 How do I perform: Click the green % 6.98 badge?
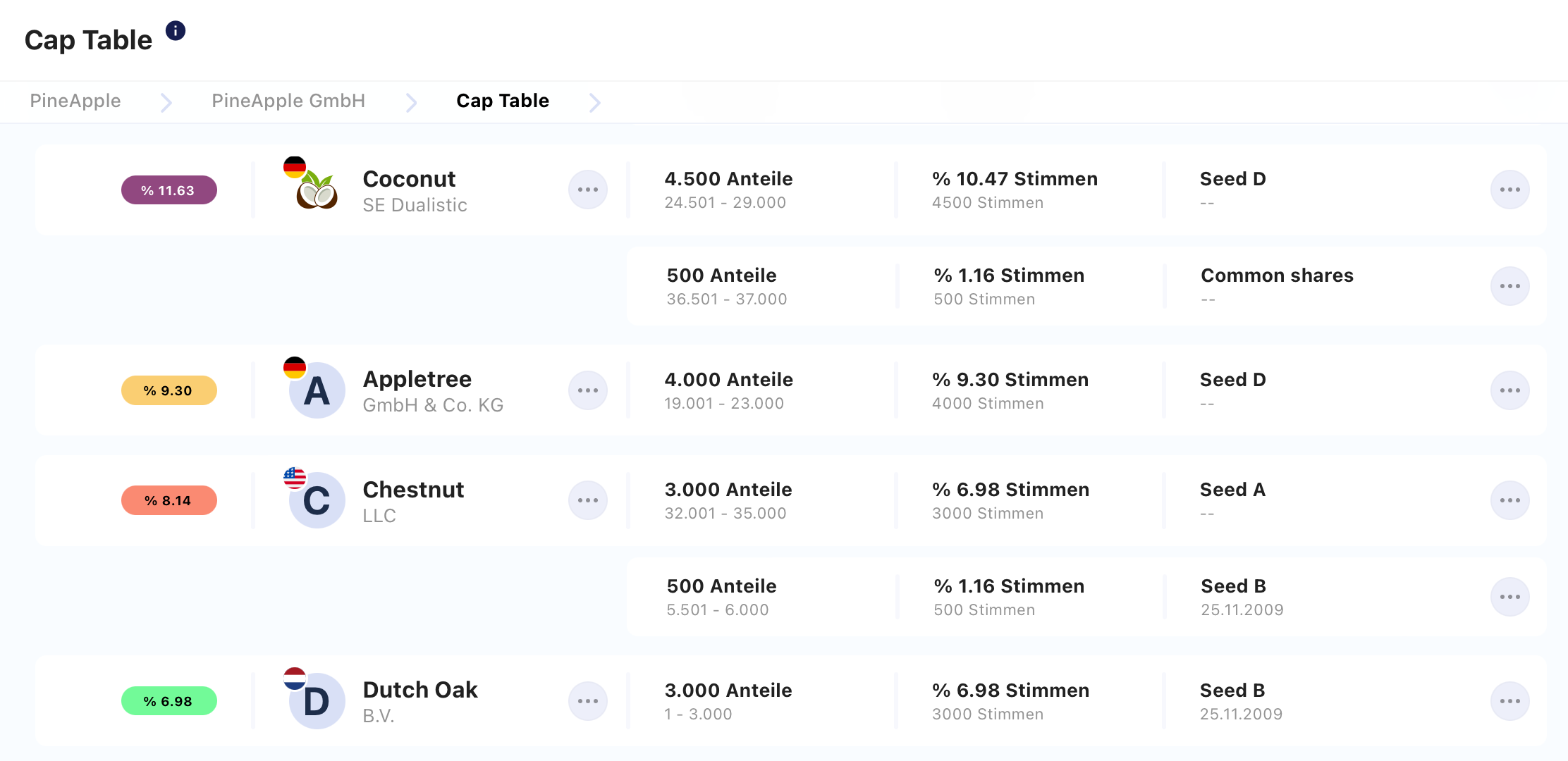coord(169,701)
